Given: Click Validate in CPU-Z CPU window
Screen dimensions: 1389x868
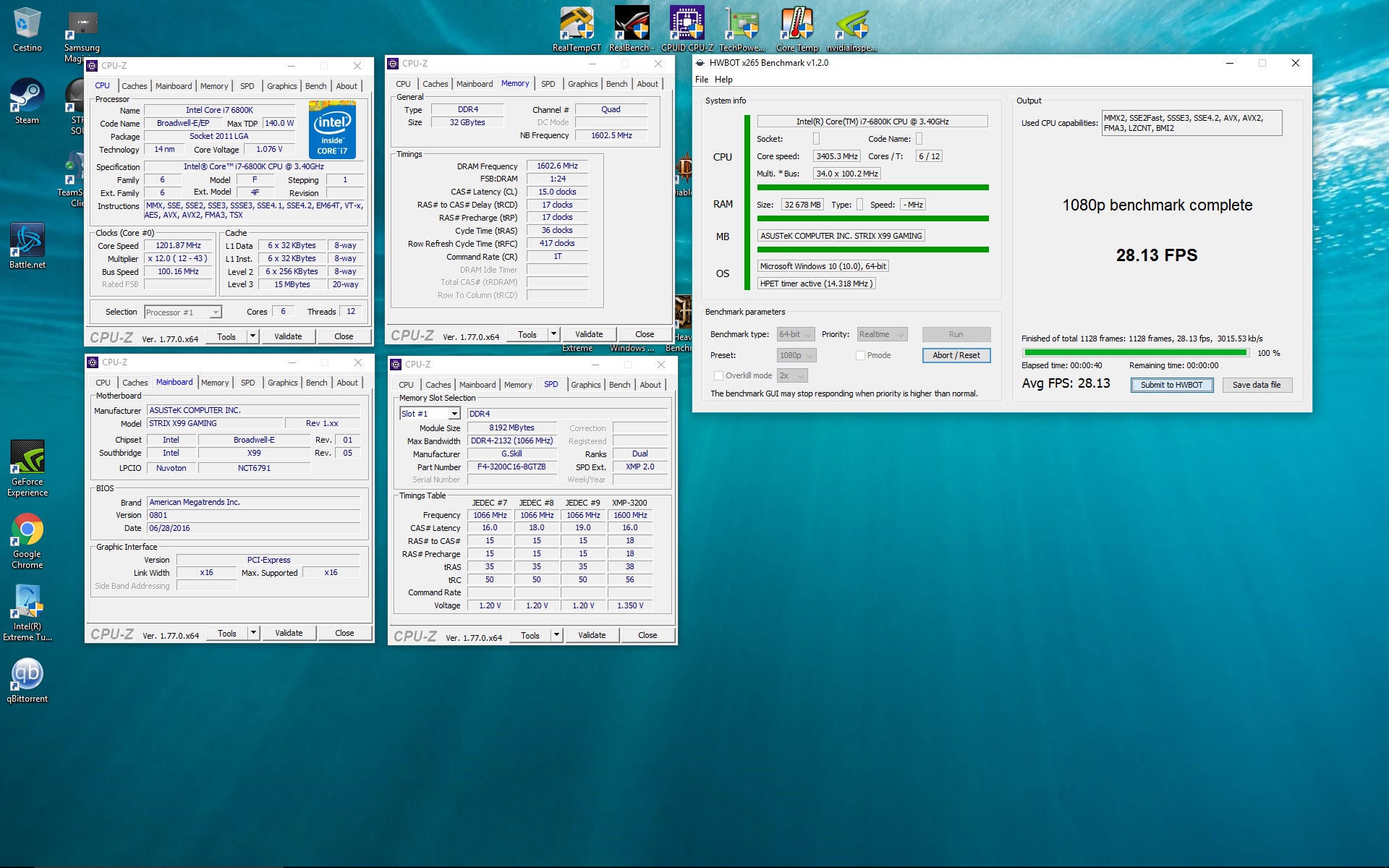Looking at the screenshot, I should (288, 336).
